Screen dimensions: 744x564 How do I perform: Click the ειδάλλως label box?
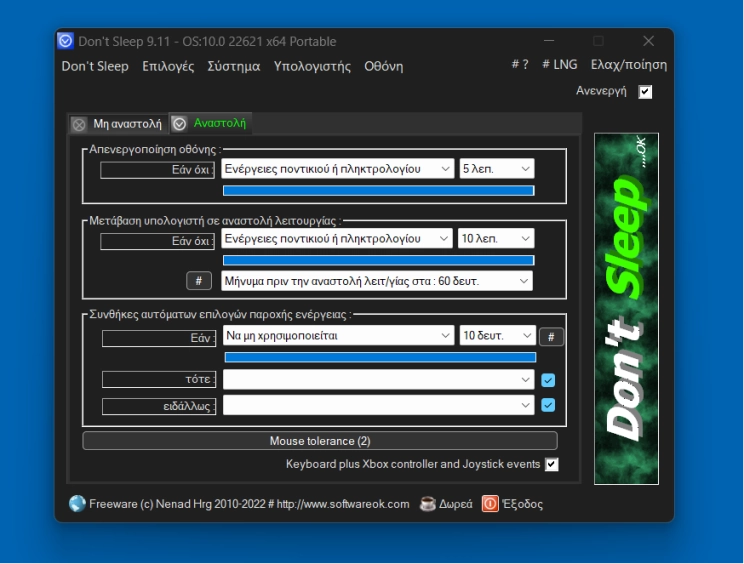[x=159, y=407]
